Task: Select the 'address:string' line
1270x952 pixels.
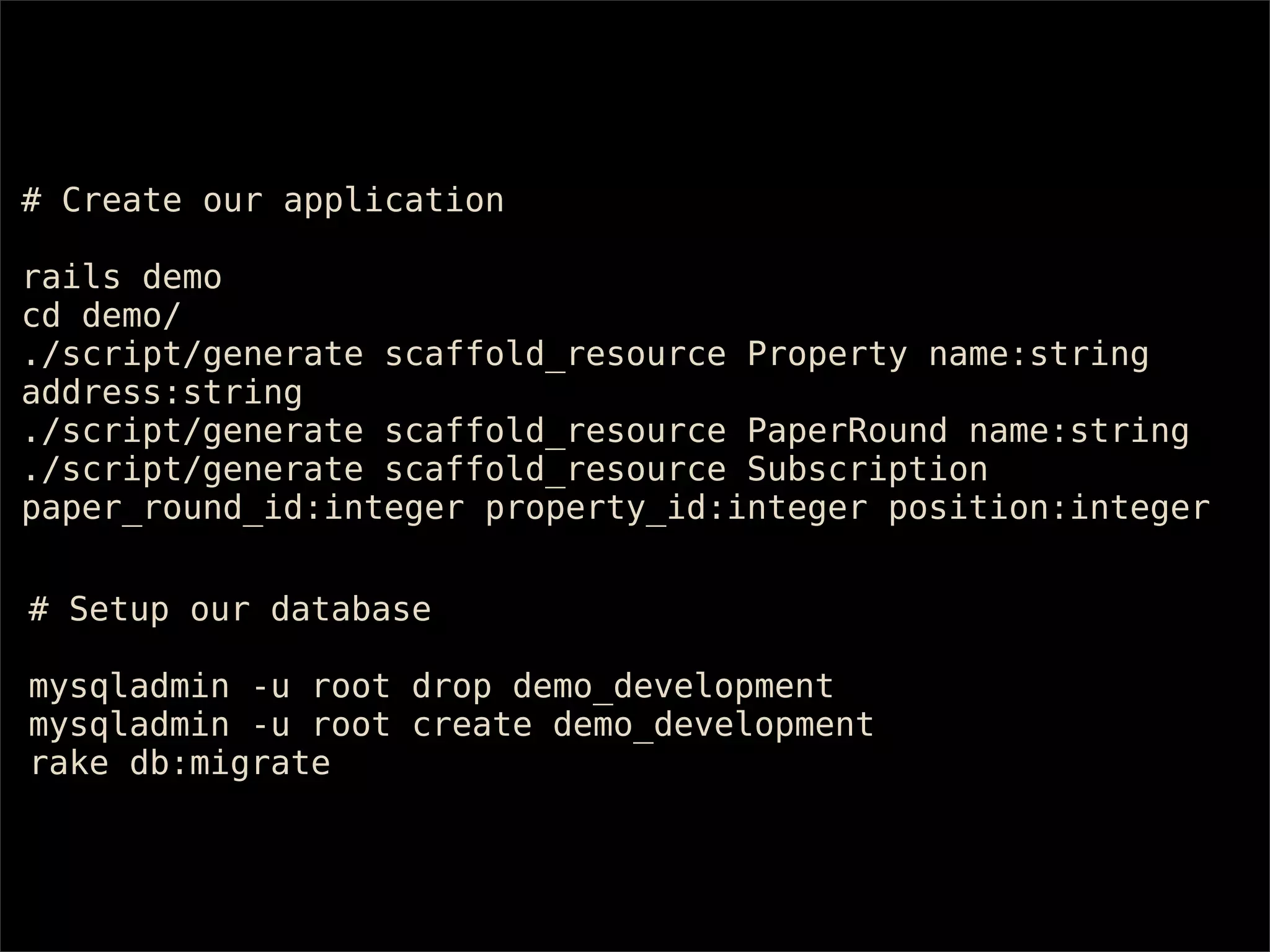Action: coord(162,392)
